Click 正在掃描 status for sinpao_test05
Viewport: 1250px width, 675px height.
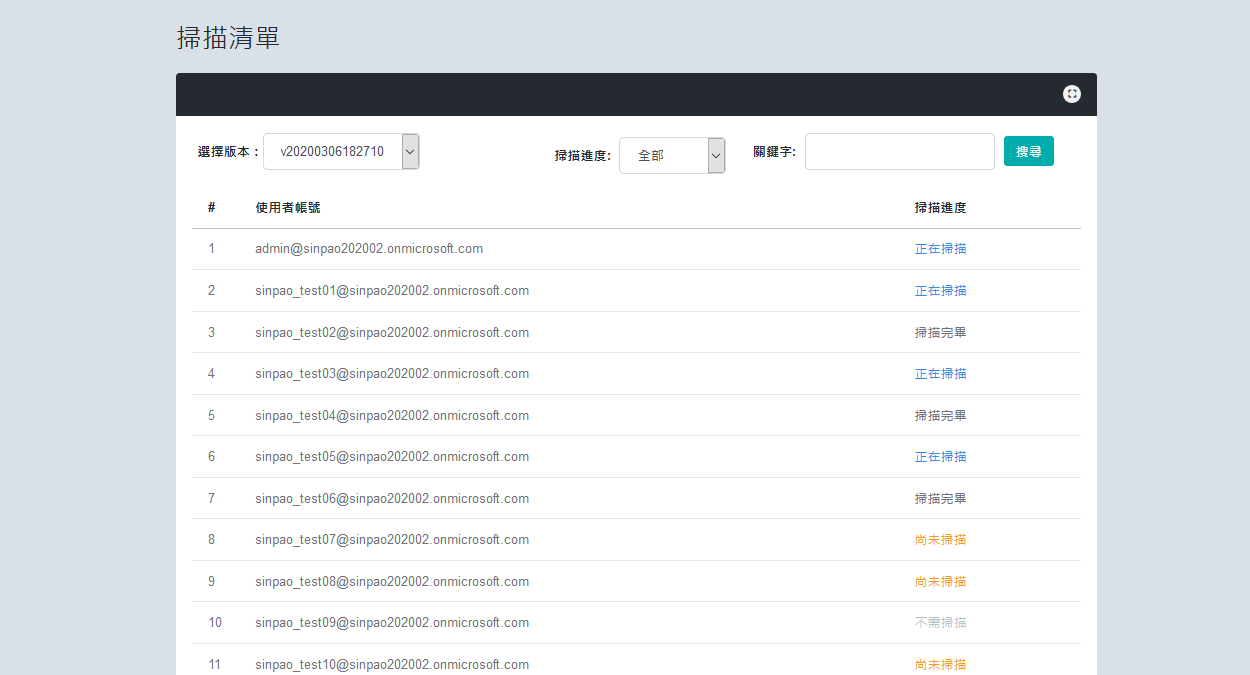pyautogui.click(x=940, y=457)
